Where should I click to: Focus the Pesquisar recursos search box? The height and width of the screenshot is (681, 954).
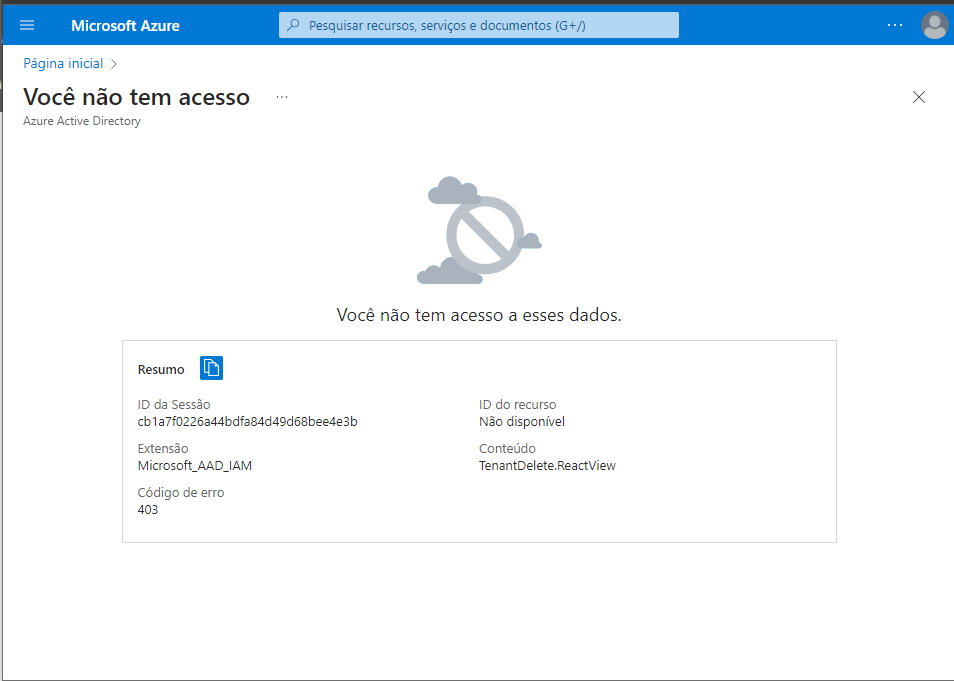tap(479, 25)
